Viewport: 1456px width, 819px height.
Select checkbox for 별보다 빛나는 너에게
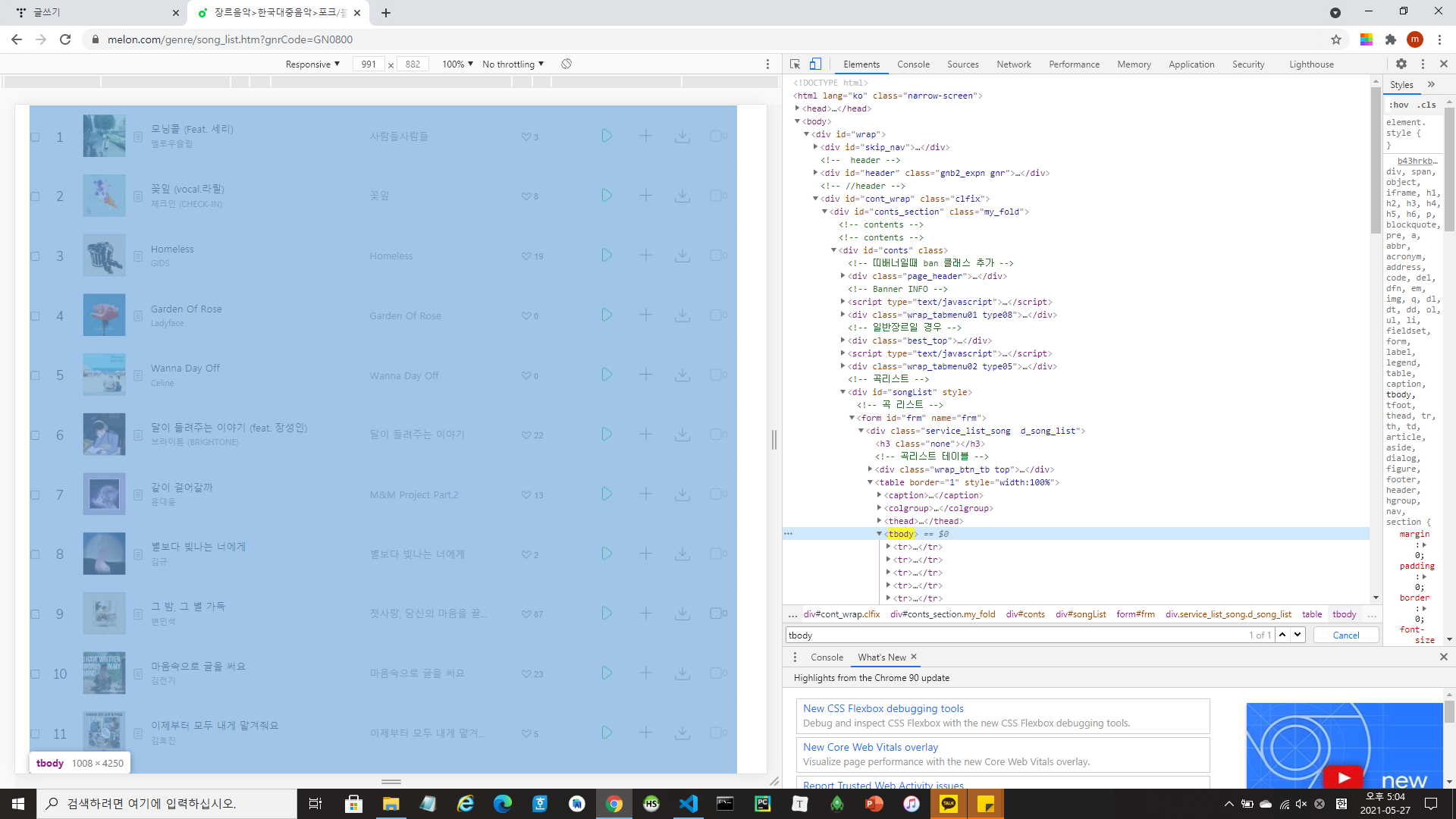(35, 554)
